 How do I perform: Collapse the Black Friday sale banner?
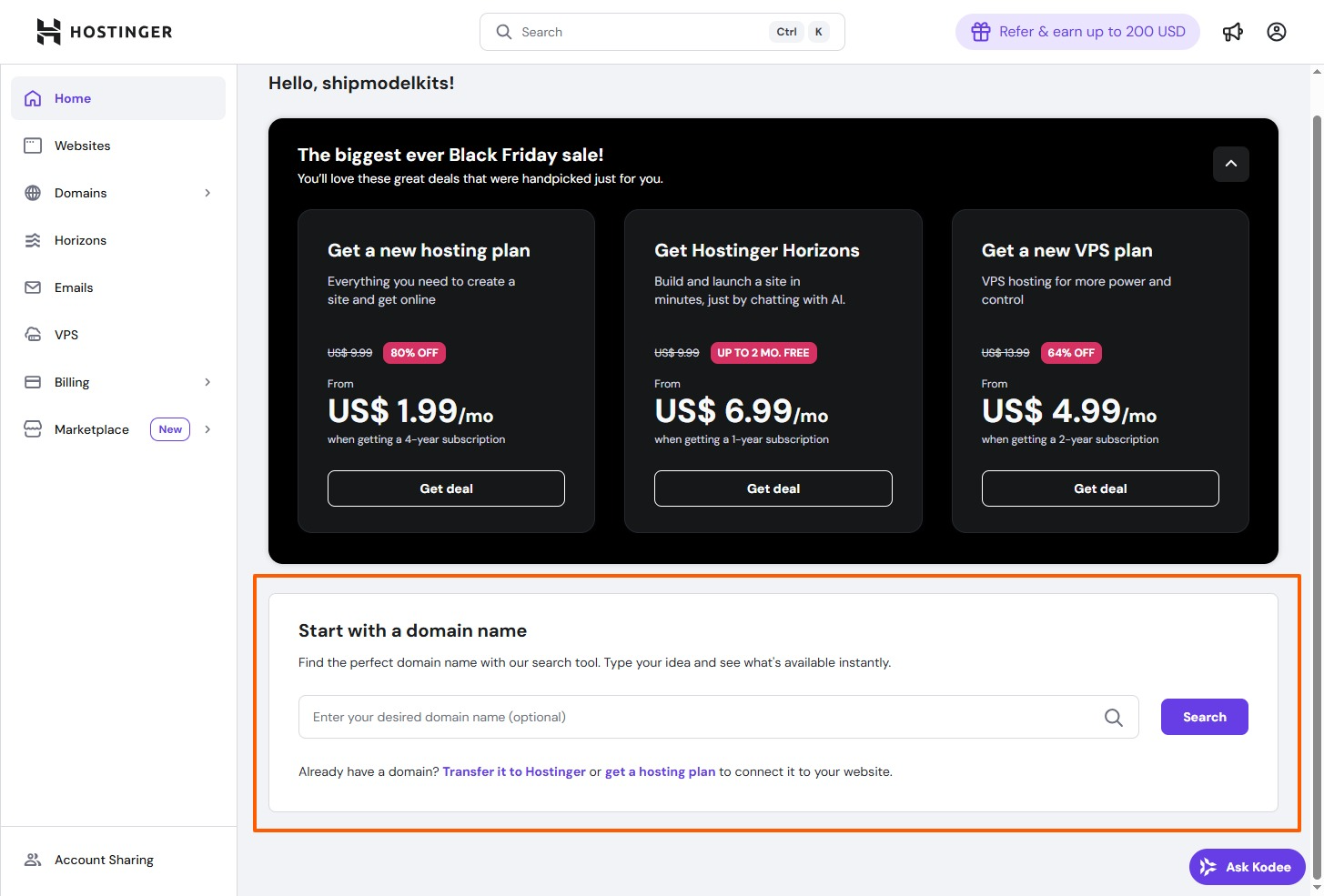1230,164
